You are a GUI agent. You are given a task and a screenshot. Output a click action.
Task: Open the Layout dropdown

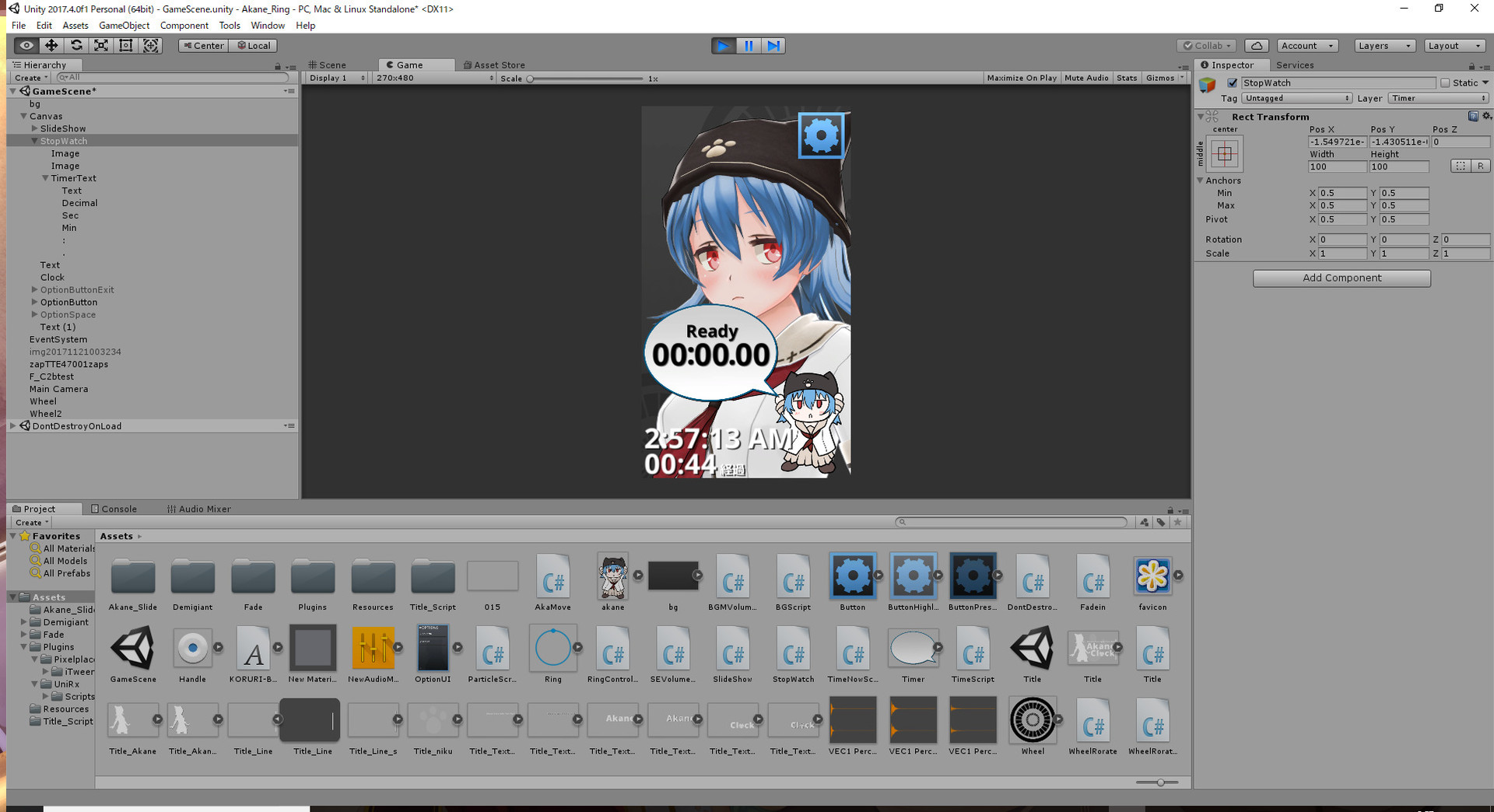(x=1453, y=46)
